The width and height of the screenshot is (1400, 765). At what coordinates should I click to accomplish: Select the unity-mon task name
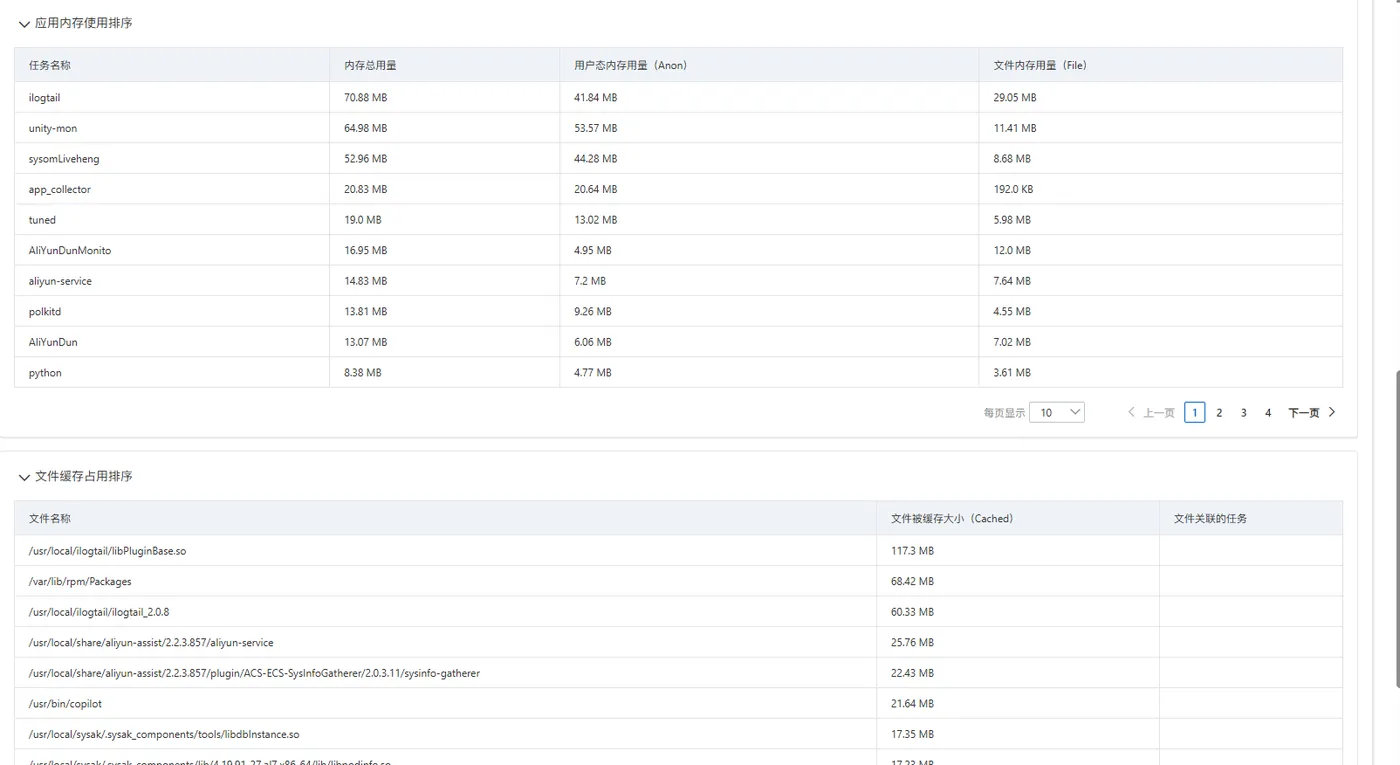pyautogui.click(x=53, y=128)
